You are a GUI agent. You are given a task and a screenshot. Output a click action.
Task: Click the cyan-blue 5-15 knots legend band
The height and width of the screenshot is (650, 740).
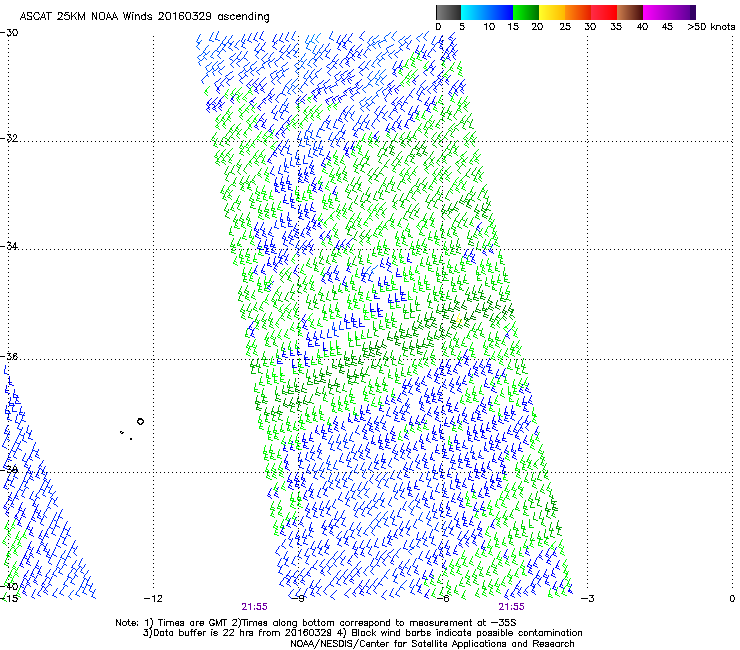pyautogui.click(x=487, y=12)
